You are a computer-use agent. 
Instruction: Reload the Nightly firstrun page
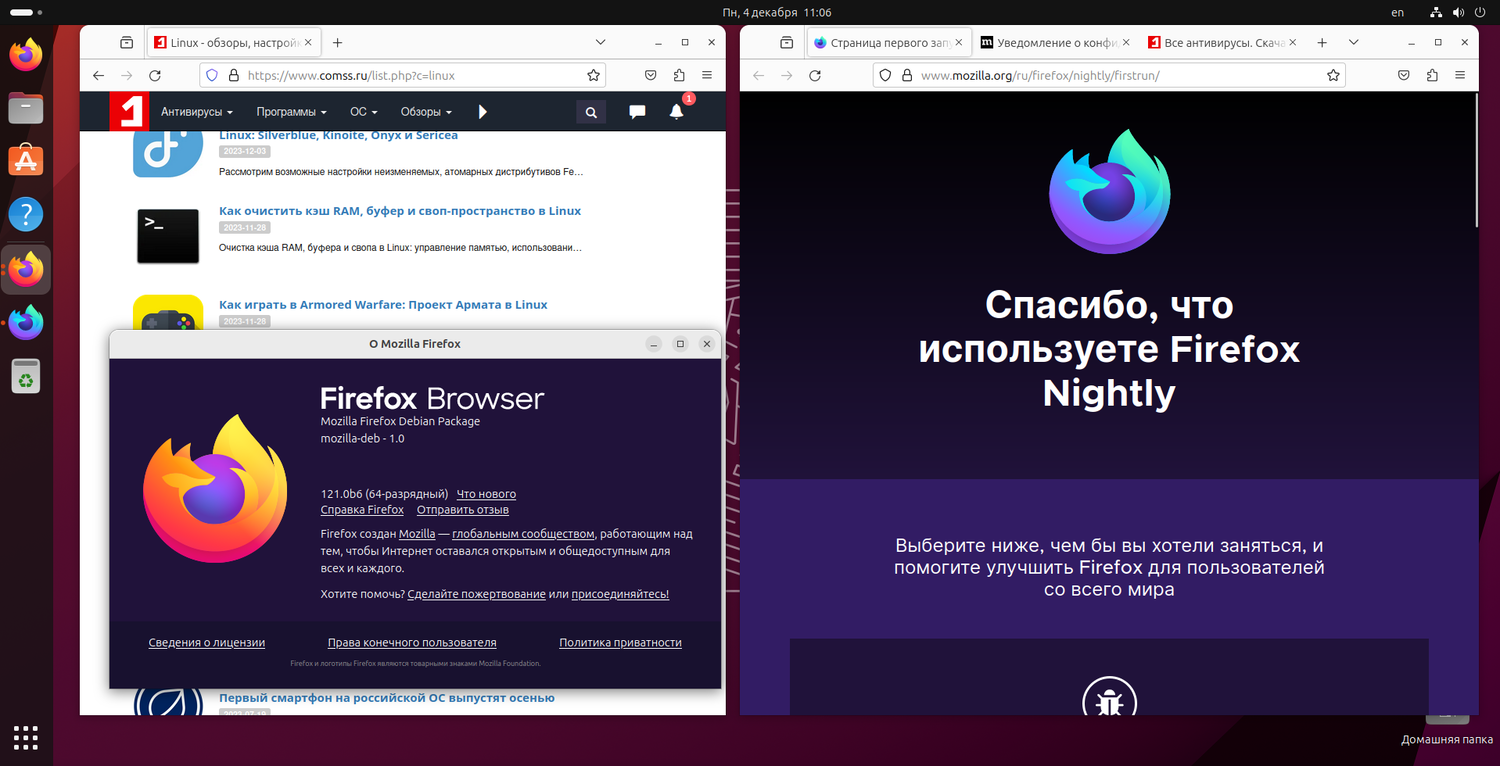815,75
